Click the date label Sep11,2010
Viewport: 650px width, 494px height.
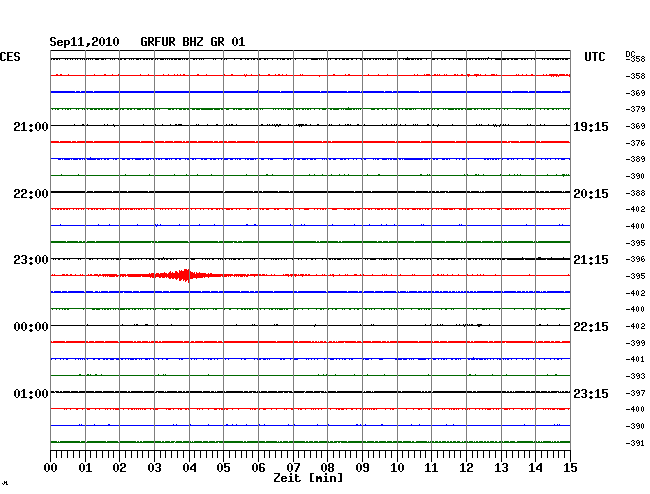(x=84, y=42)
